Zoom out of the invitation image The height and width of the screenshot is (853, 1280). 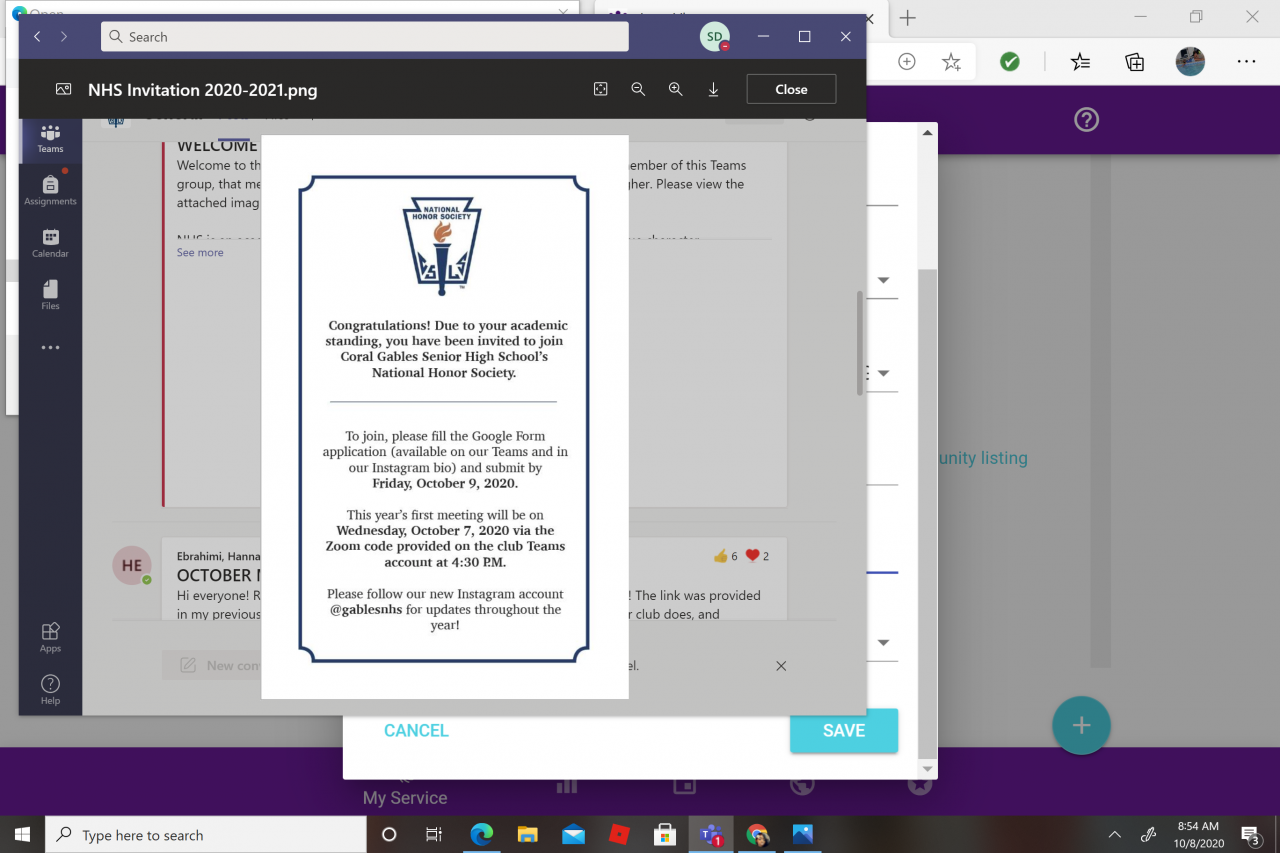coord(638,89)
